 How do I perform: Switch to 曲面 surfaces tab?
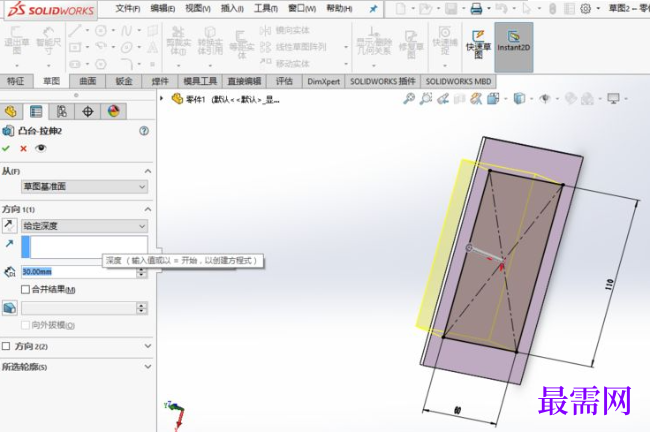coord(87,81)
